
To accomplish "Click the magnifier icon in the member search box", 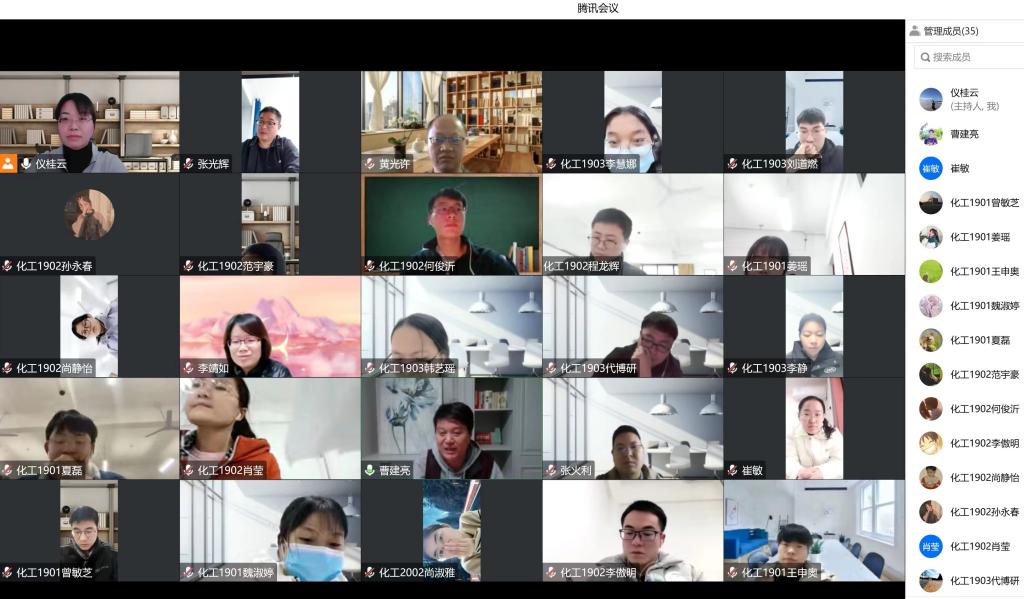I will click(x=924, y=57).
